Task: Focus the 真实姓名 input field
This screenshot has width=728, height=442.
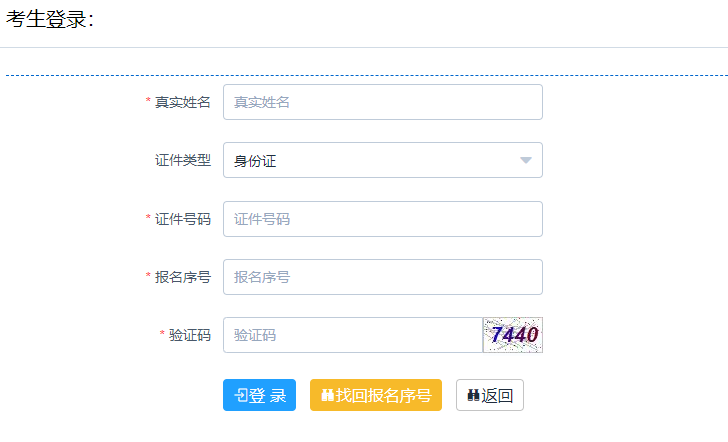Action: [x=382, y=102]
